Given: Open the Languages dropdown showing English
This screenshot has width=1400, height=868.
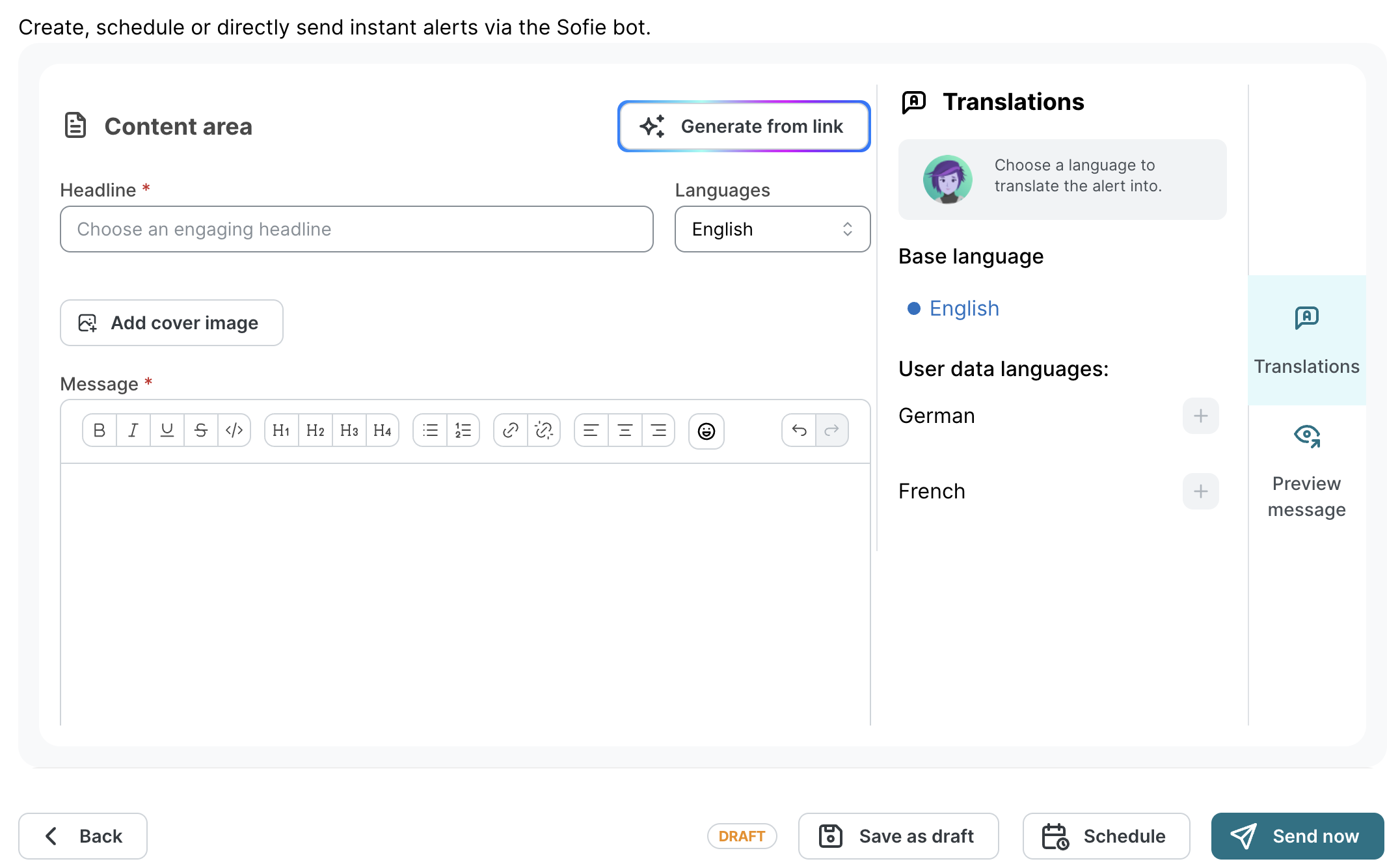Looking at the screenshot, I should [x=772, y=229].
